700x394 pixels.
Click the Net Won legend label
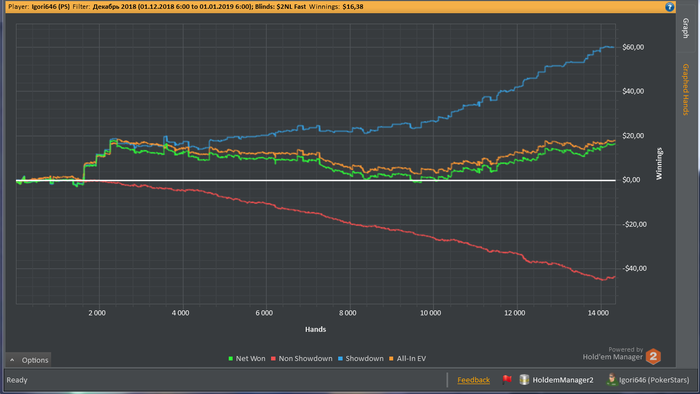(x=250, y=359)
